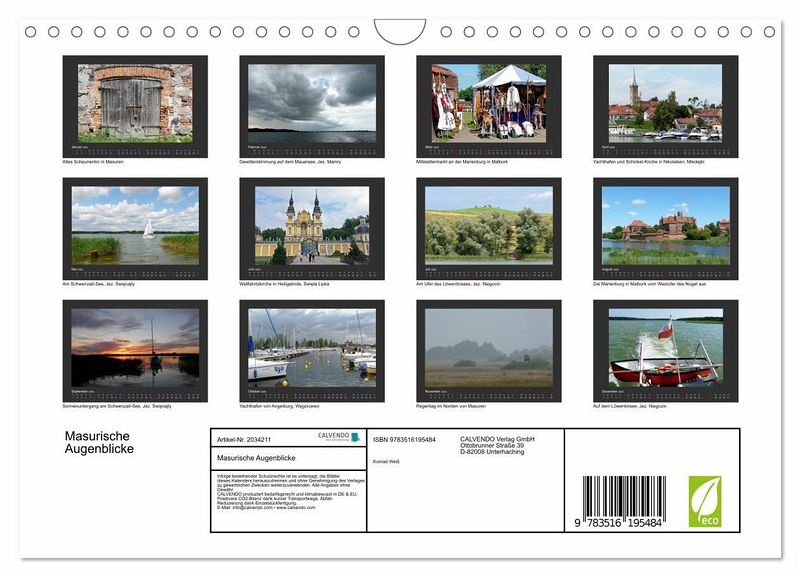Screen dimensions: 800x577
Task: Open the Nikolaiken yacht harbor photo
Action: click(665, 106)
